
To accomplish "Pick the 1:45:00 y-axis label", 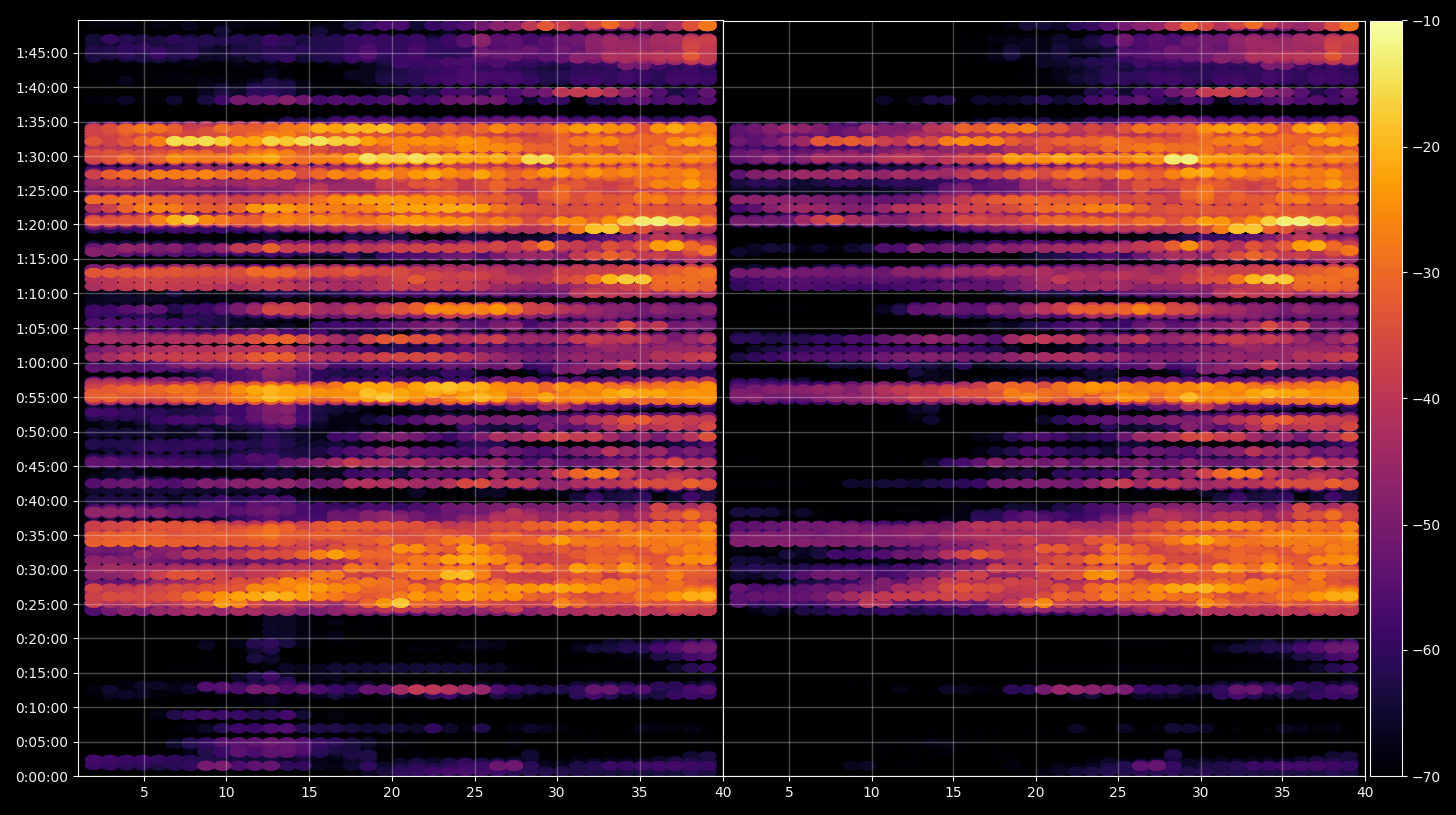I will (x=42, y=53).
